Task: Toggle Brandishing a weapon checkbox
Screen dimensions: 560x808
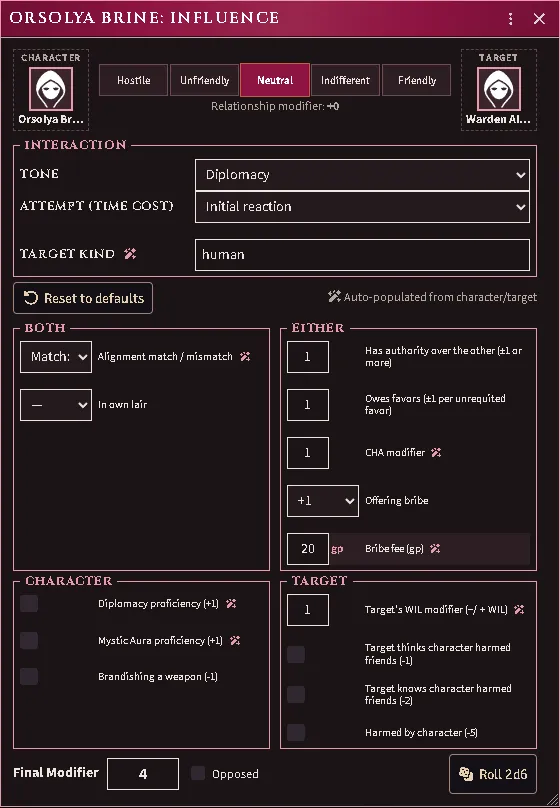Action: (x=29, y=676)
